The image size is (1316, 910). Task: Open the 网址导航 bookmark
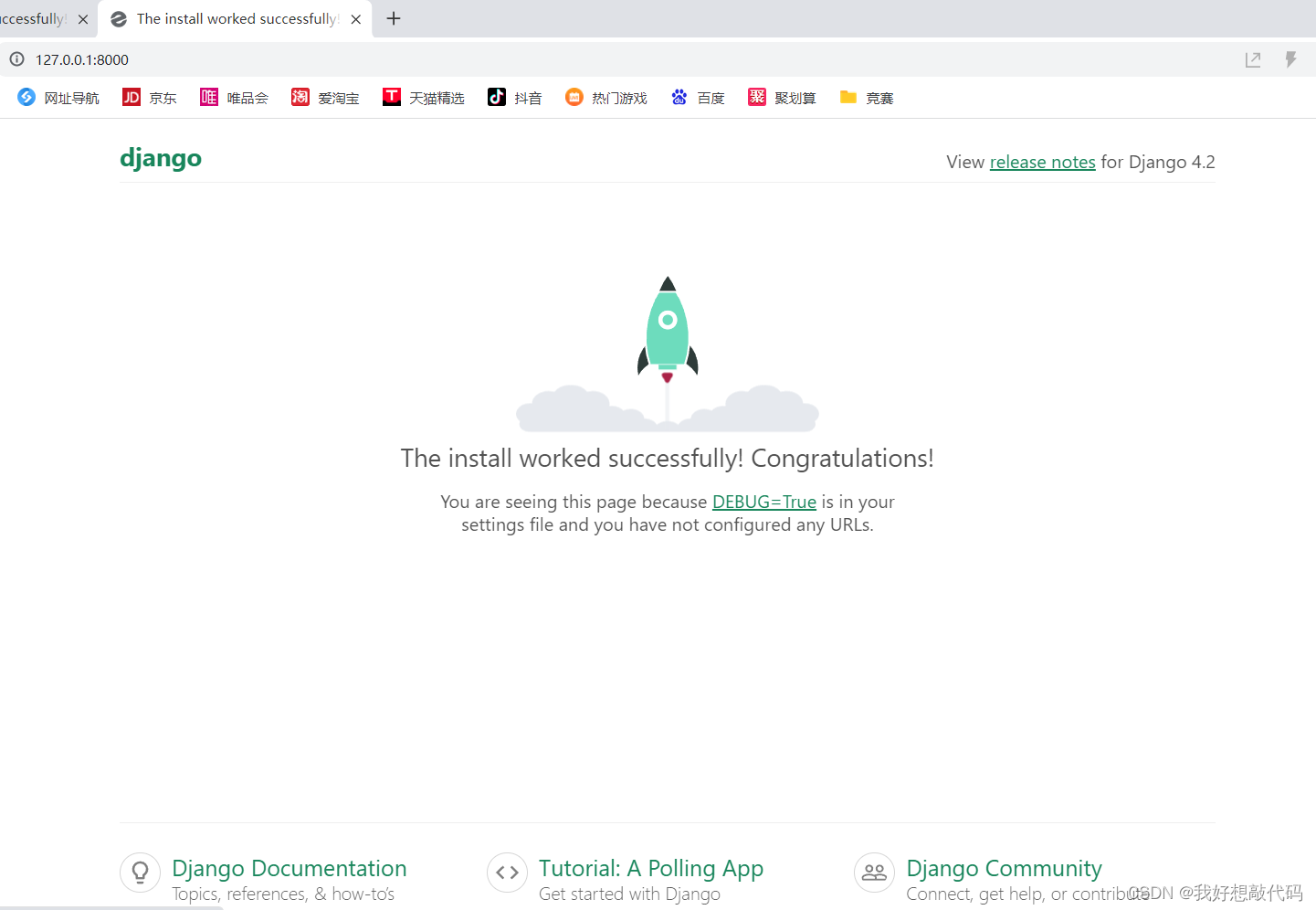(58, 98)
